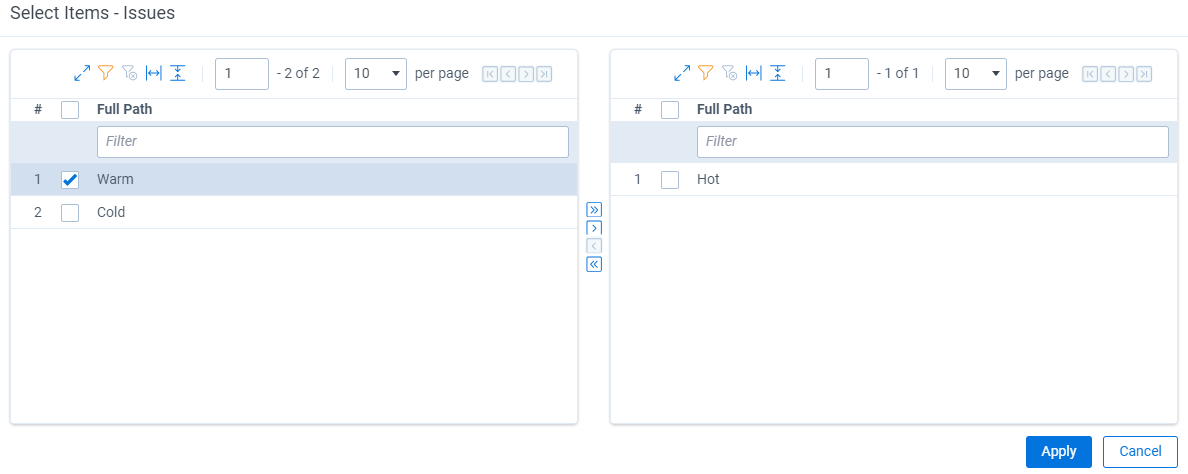1188x474 pixels.
Task: Click expand icon in right panel toolbar
Action: pyautogui.click(x=682, y=73)
